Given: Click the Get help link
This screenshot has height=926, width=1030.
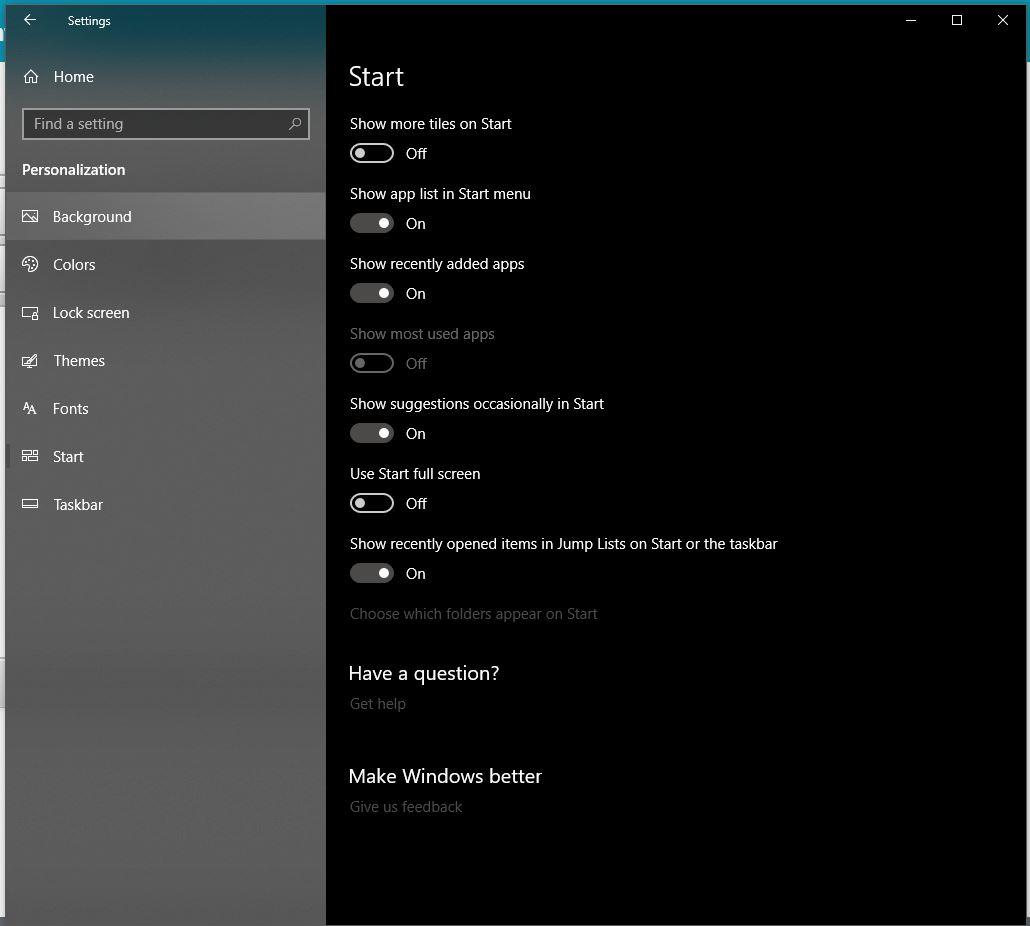Looking at the screenshot, I should [378, 704].
